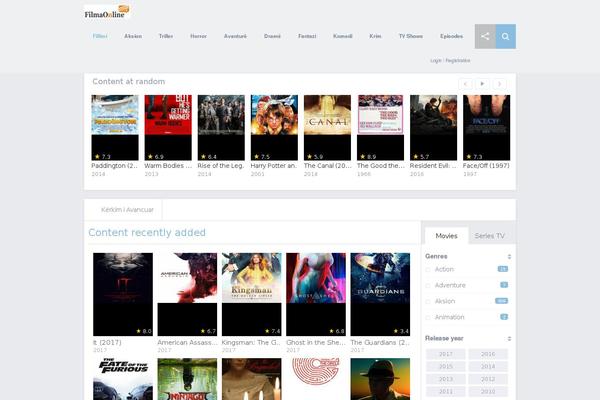Open the It (2017) poster
Viewport: 600px width, 400px height.
click(123, 294)
